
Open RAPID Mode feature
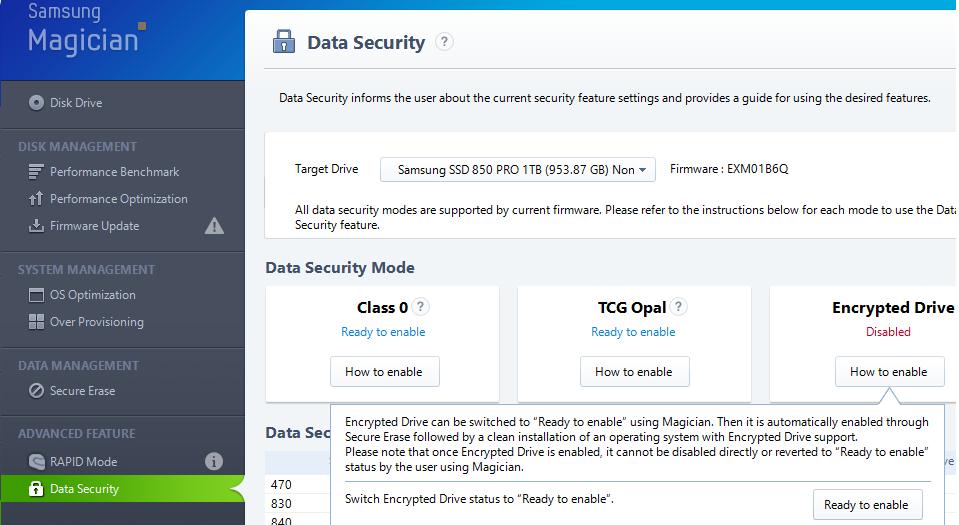83,461
